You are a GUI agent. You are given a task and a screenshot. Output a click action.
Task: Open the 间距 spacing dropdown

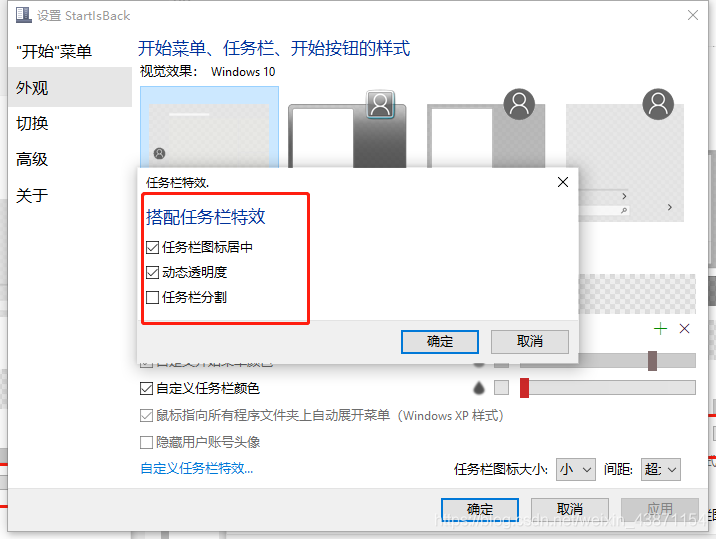661,469
